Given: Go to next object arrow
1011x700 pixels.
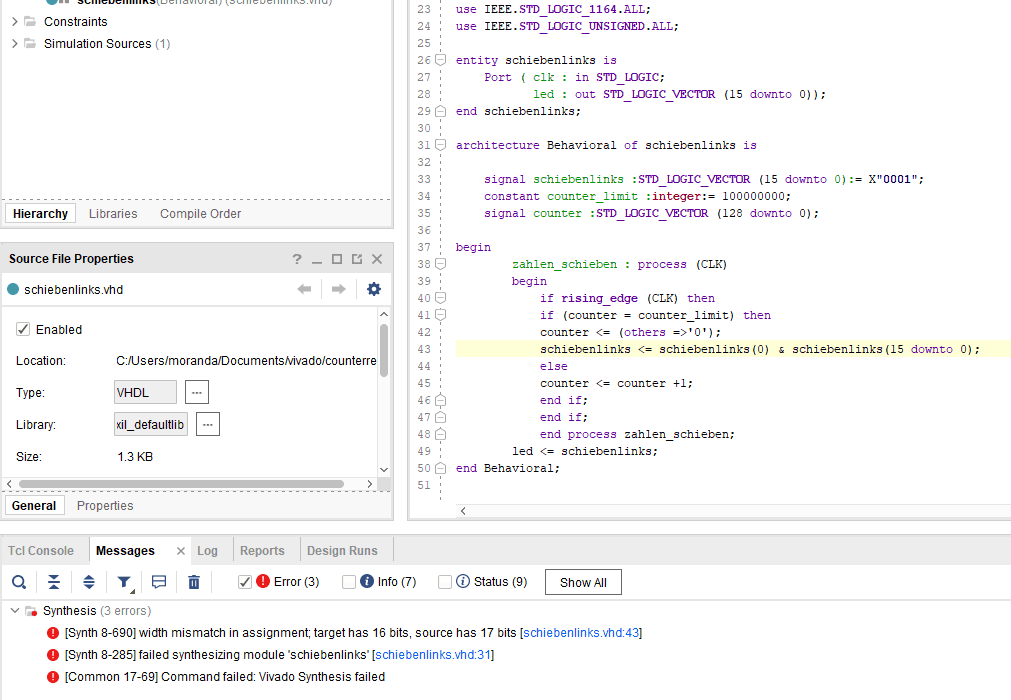Looking at the screenshot, I should point(339,289).
